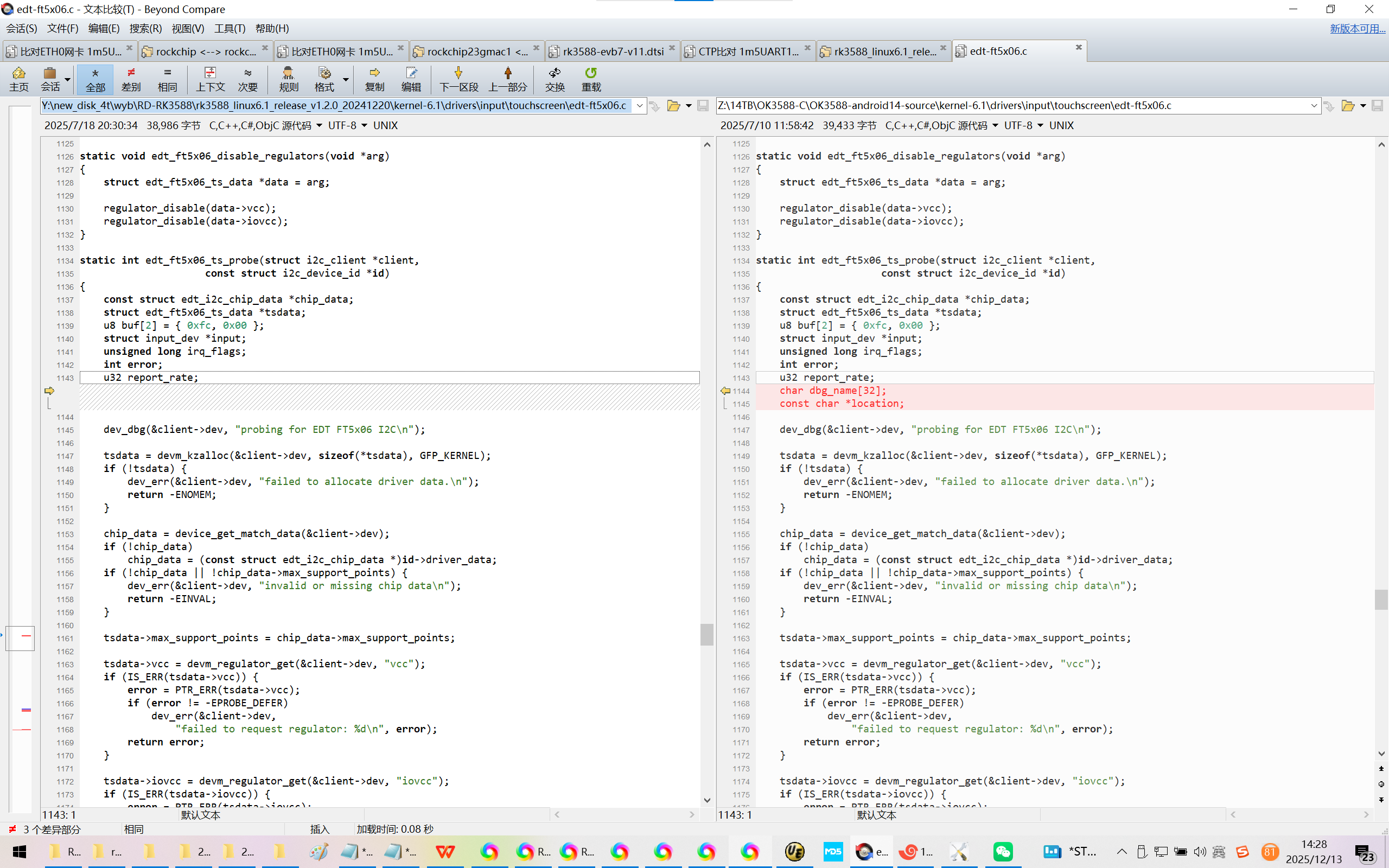Image resolution: width=1389 pixels, height=868 pixels.
Task: Click the Edit (编辑) toolbar icon
Action: 411,79
